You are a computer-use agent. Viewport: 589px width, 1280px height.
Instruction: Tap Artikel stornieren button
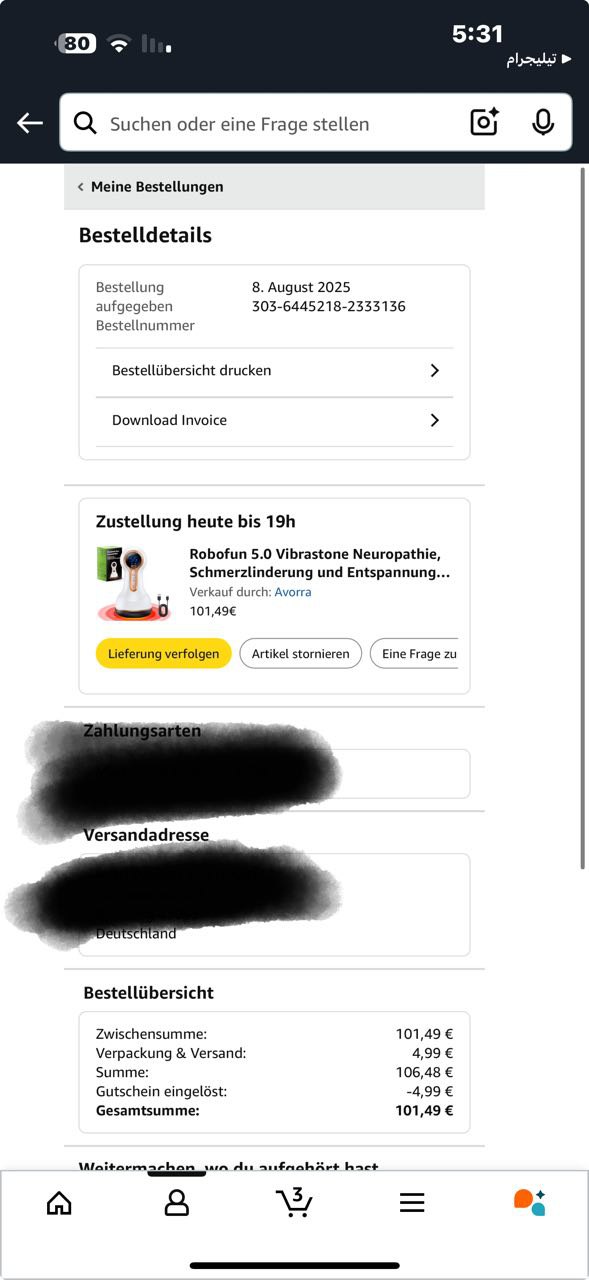(301, 654)
